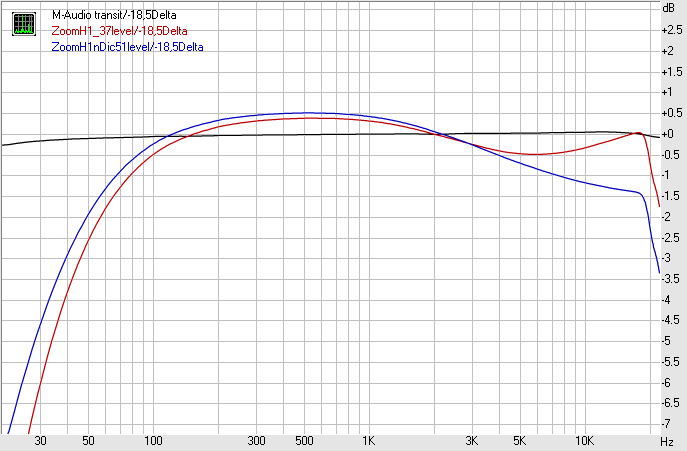Screen dimensions: 687x451
Task: Click the +1 dB scale label
Action: click(x=668, y=92)
